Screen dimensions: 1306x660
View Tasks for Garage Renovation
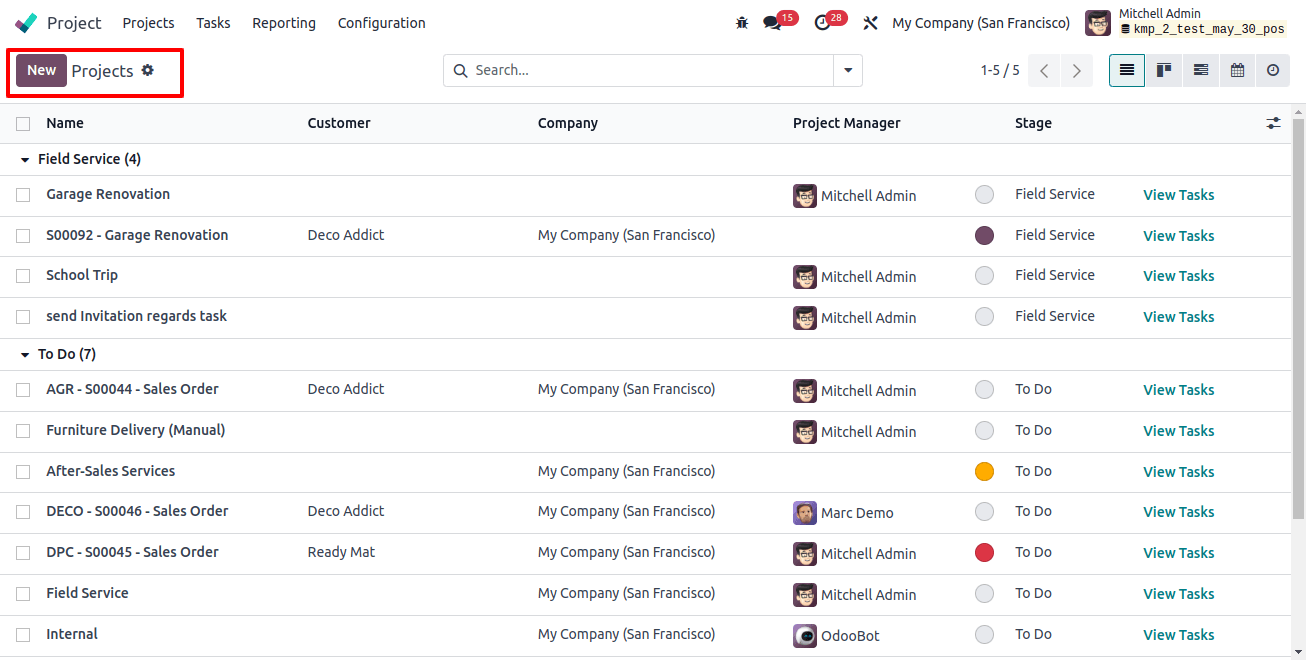point(1179,195)
